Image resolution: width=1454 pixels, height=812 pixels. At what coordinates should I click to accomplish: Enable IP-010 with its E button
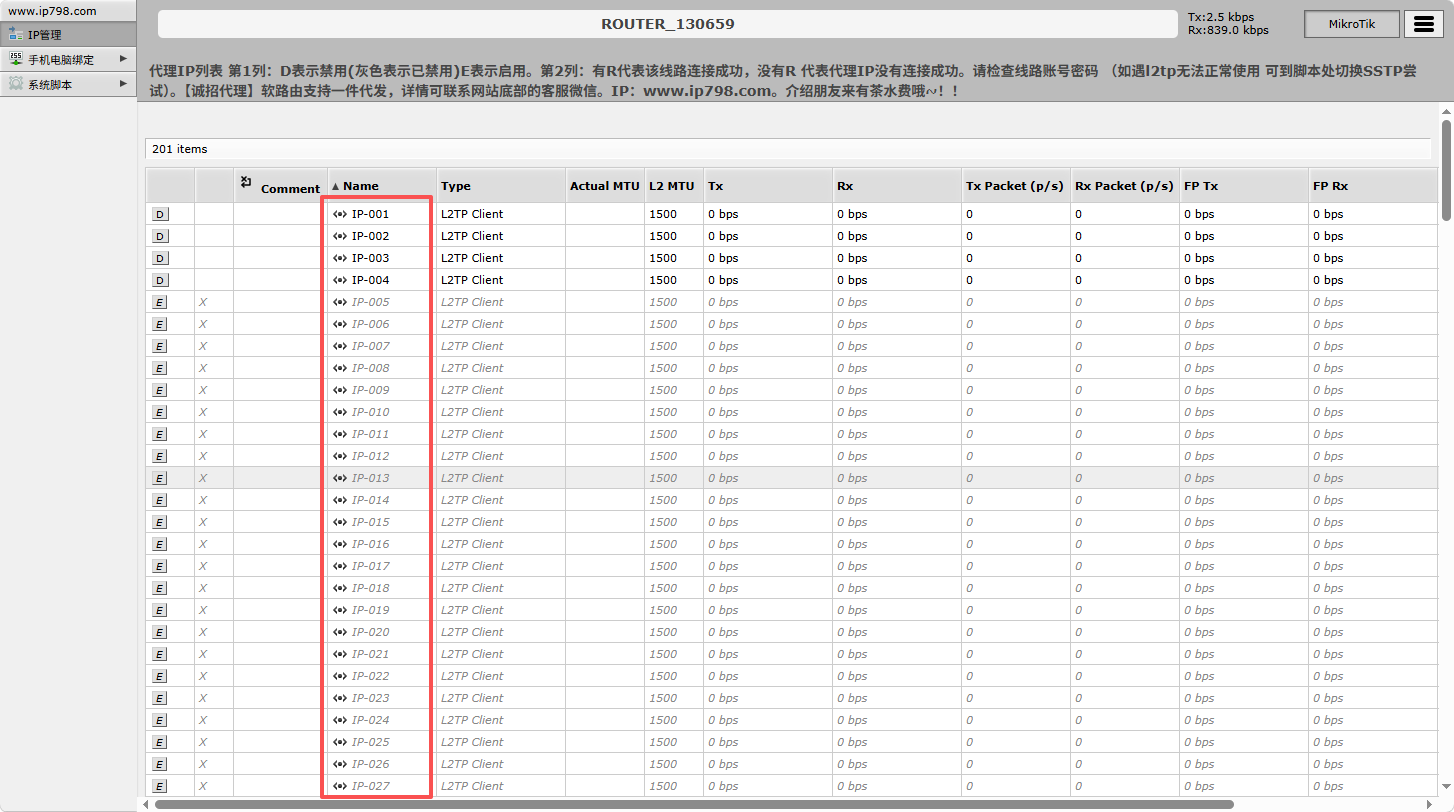click(160, 412)
